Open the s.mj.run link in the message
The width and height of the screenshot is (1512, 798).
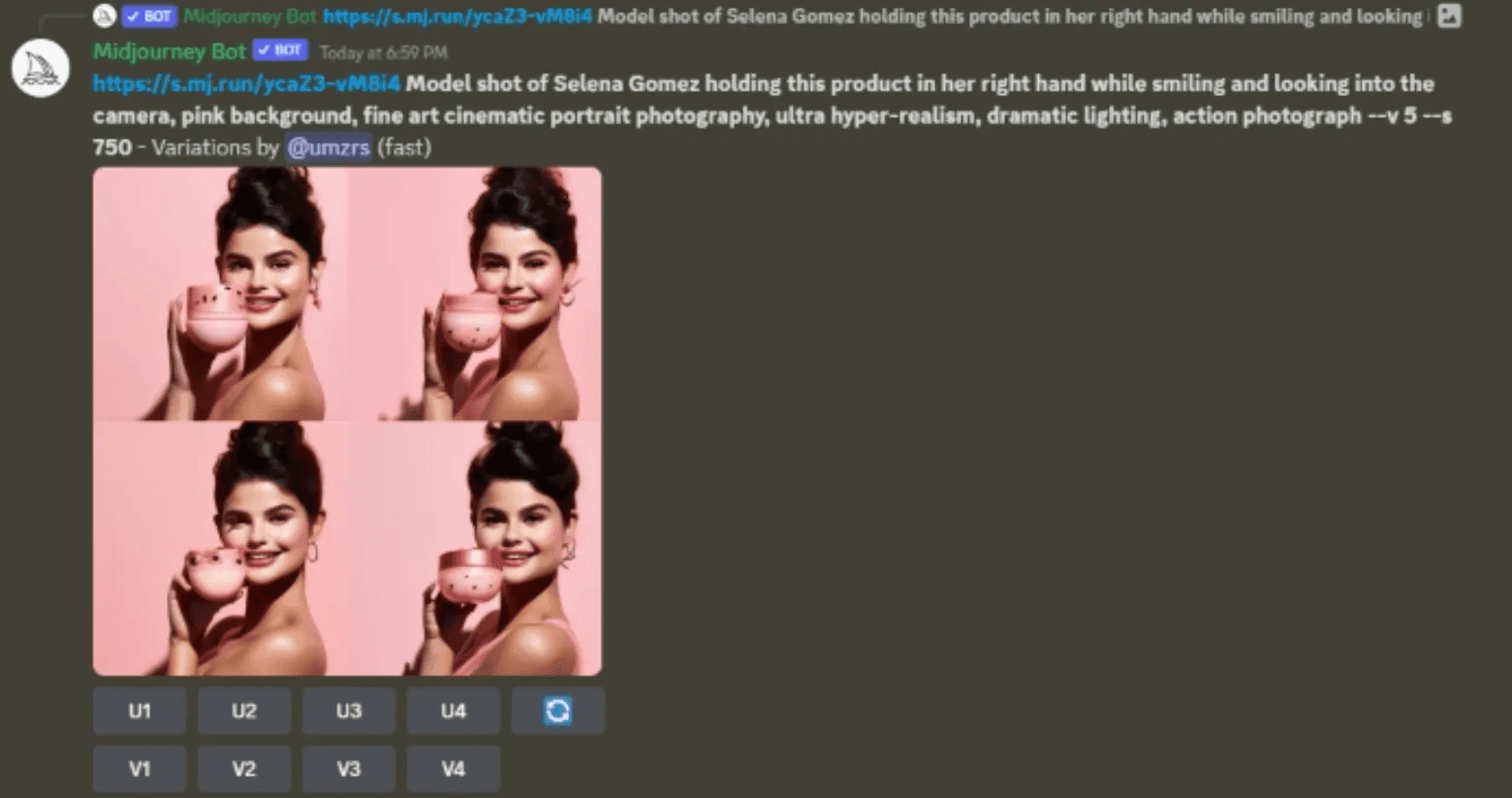pos(246,83)
